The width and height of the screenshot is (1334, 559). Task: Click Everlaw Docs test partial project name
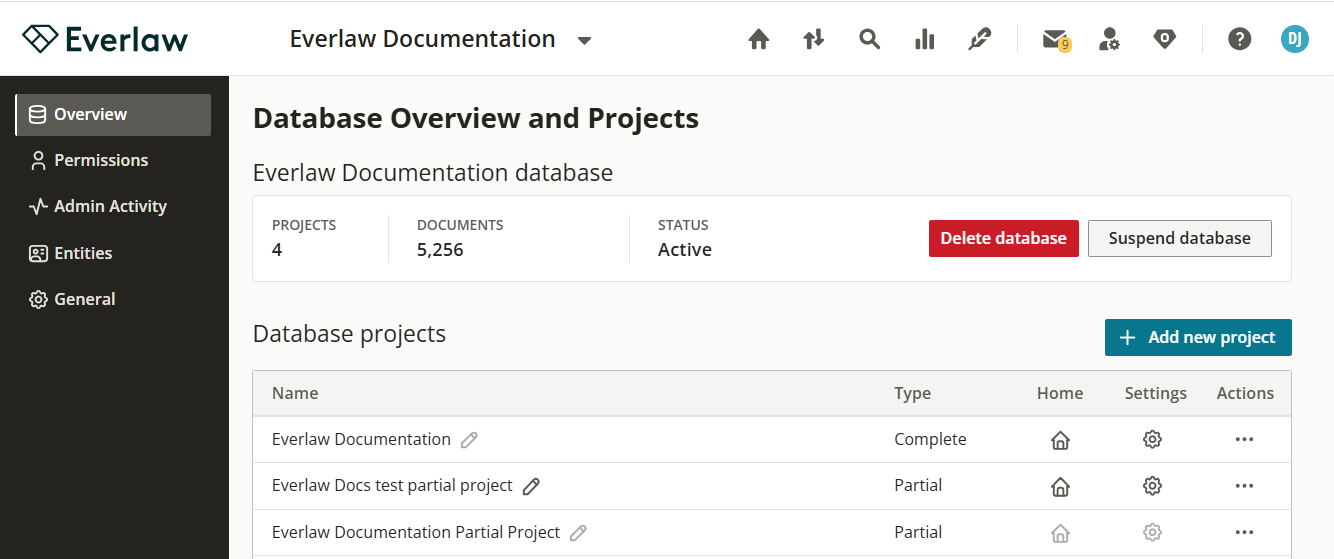click(392, 485)
